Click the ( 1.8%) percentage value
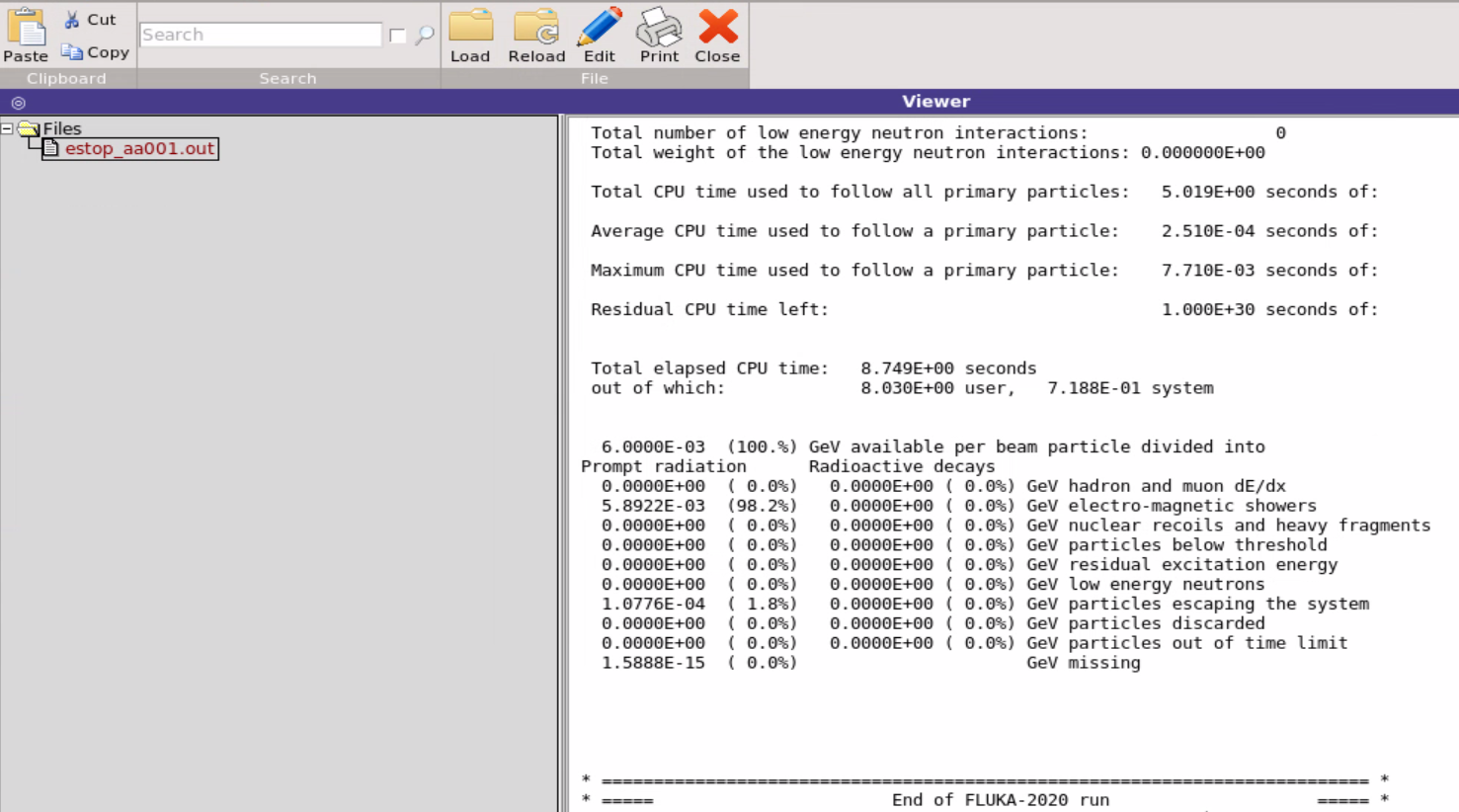Viewport: 1459px width, 812px height. 762,604
